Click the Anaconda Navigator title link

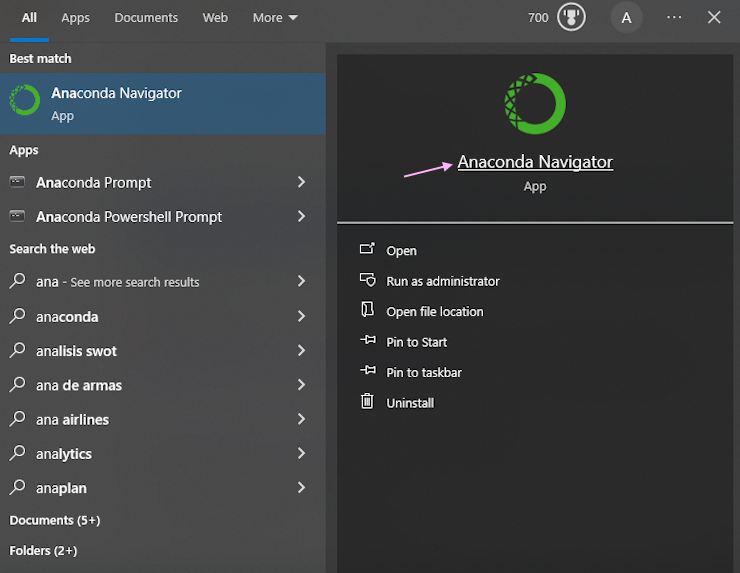tap(535, 162)
